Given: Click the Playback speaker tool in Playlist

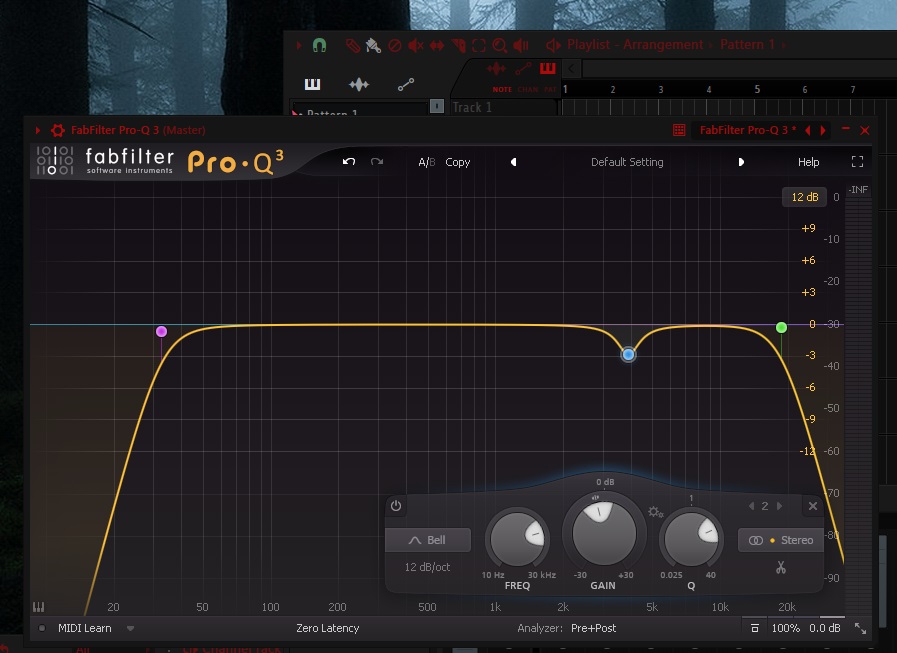Looking at the screenshot, I should 521,45.
